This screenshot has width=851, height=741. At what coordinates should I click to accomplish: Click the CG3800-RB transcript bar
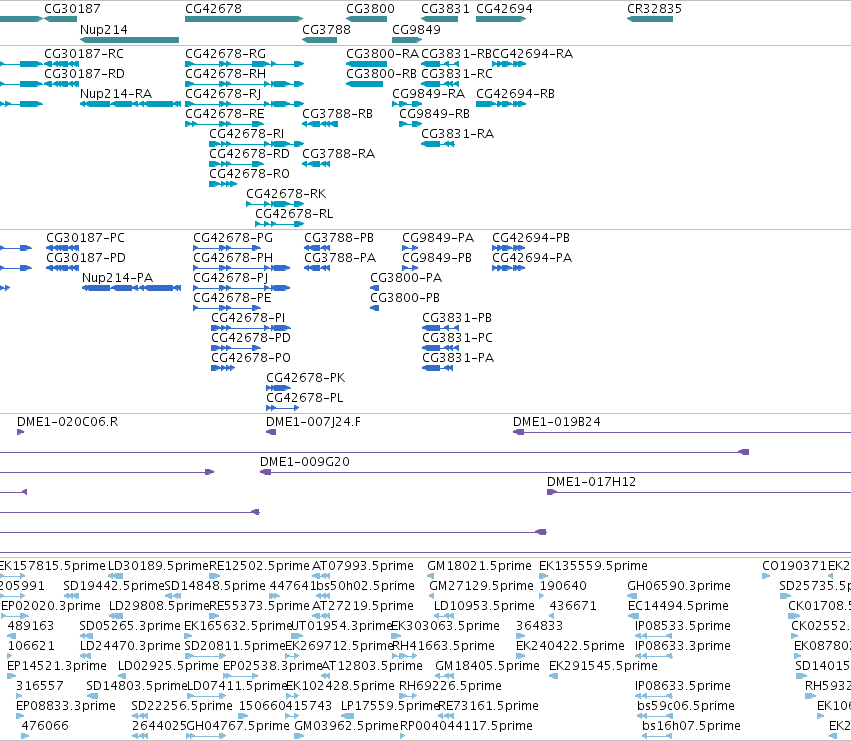pyautogui.click(x=365, y=84)
